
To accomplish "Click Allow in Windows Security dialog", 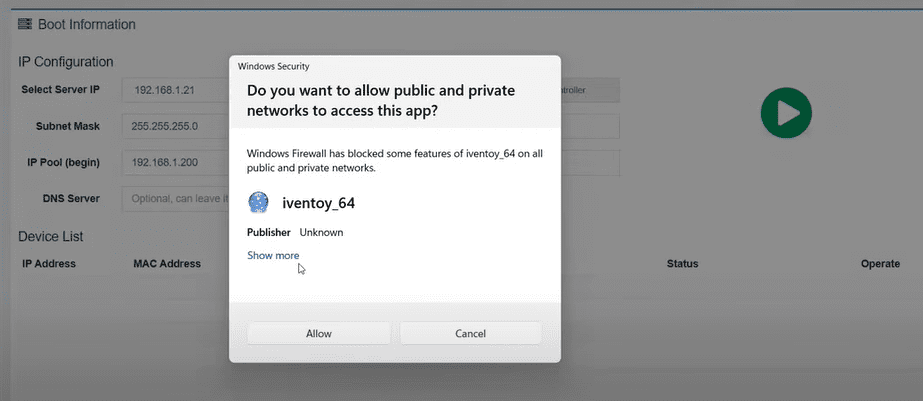I will 318,333.
